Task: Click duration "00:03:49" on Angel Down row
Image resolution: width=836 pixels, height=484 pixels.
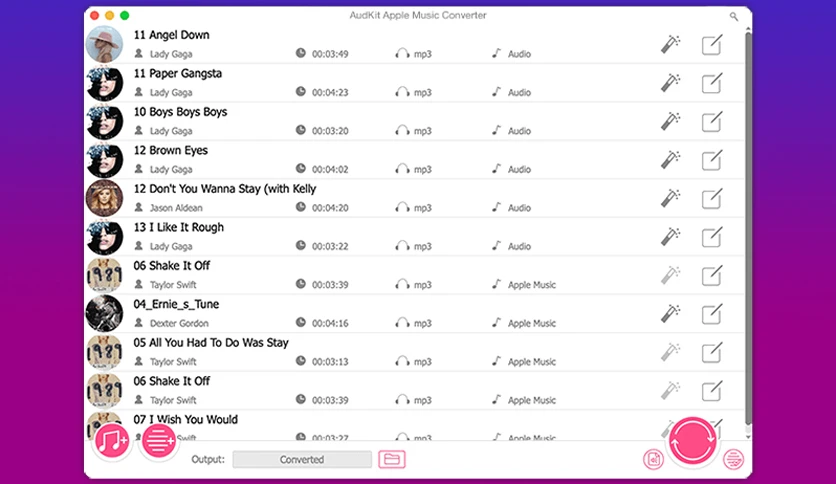Action: coord(330,54)
